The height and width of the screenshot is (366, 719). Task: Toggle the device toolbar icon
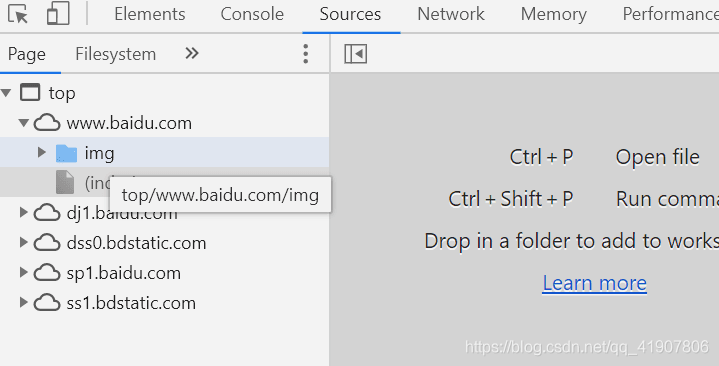58,13
